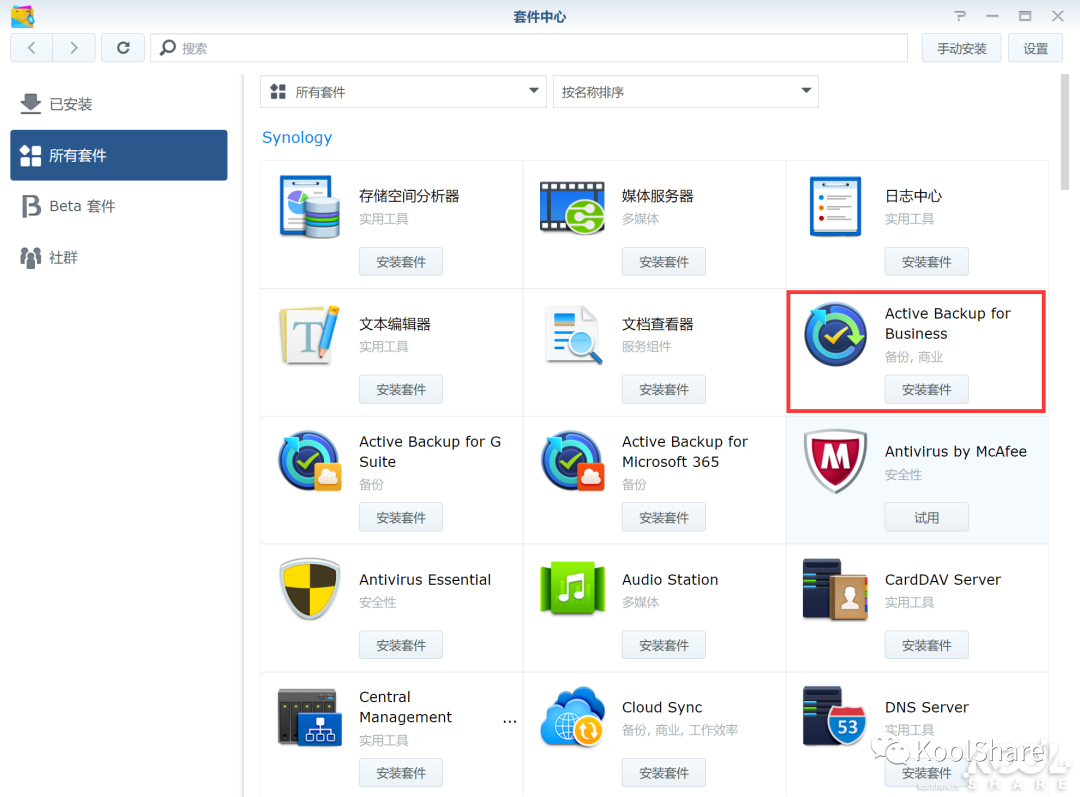1080x797 pixels.
Task: Select All Packages (所有套件) in sidebar
Action: [x=118, y=155]
